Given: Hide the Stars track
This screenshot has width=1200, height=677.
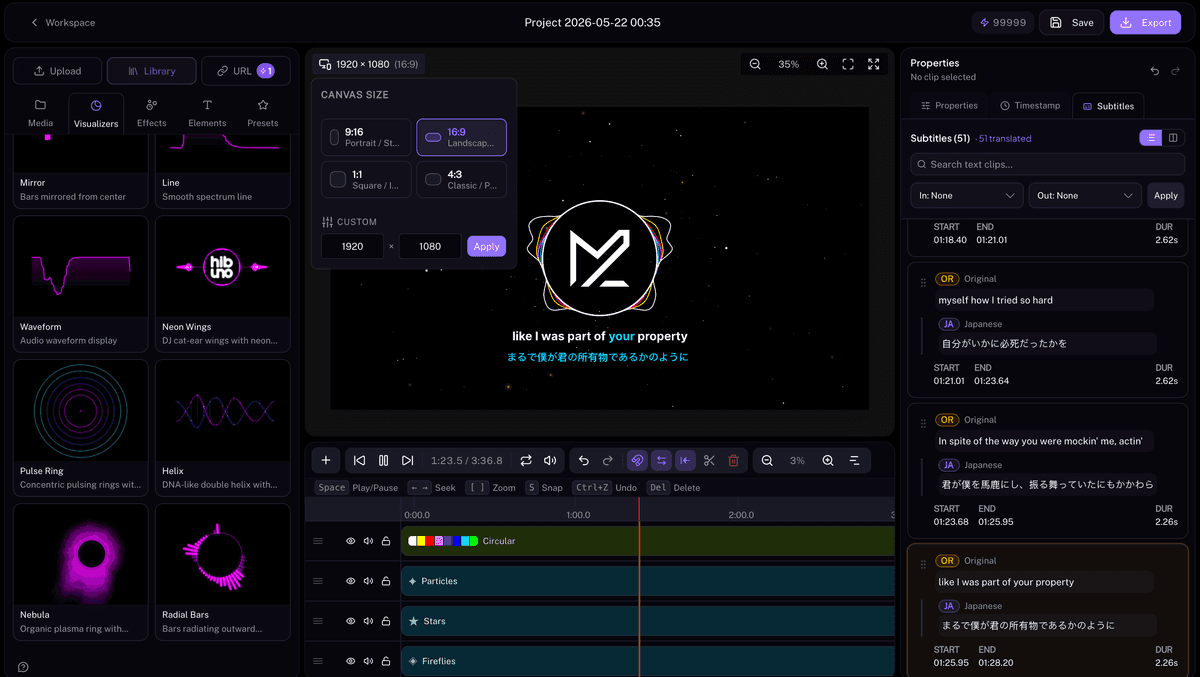Looking at the screenshot, I should pyautogui.click(x=351, y=621).
